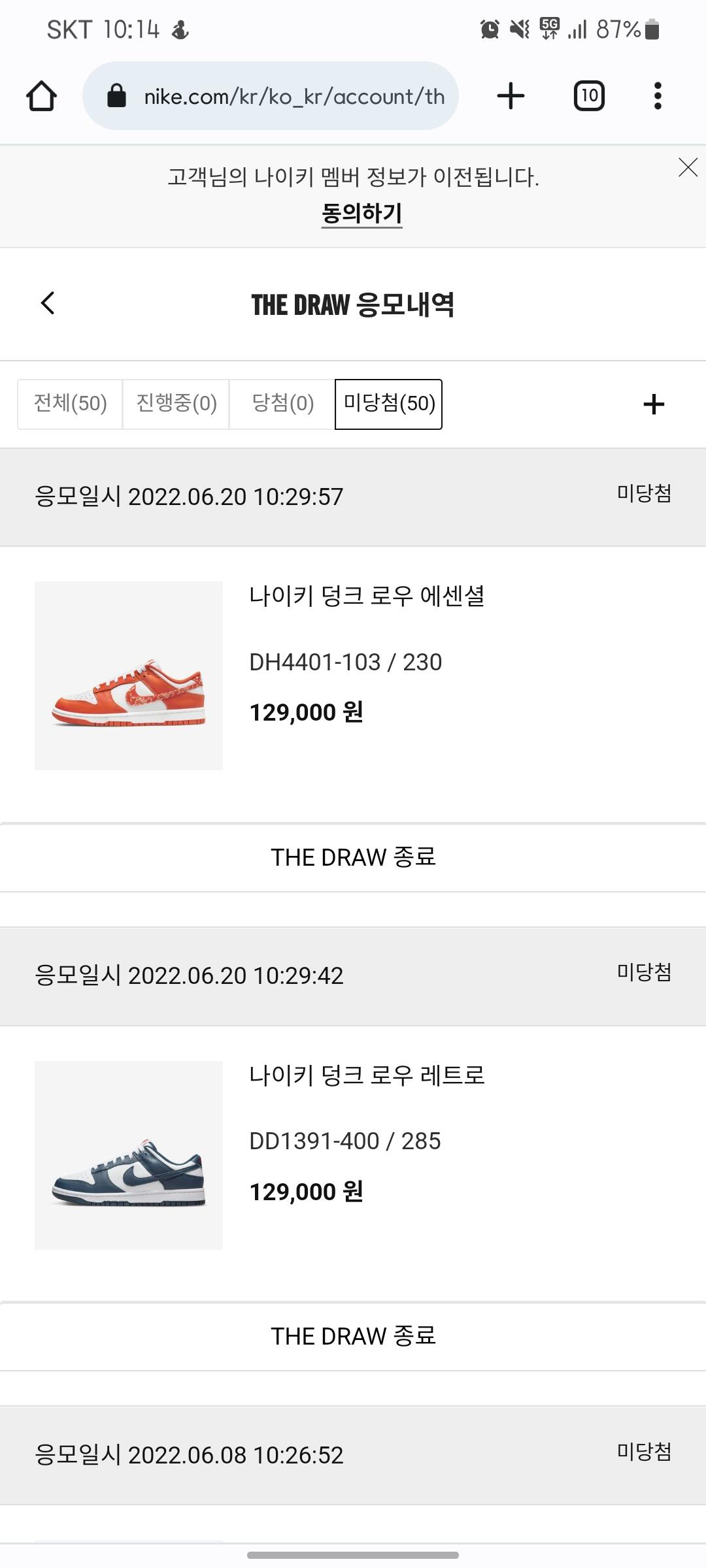Open the orange Dunk Low Essential thumbnail
Screen dimensions: 706x1568
point(129,676)
